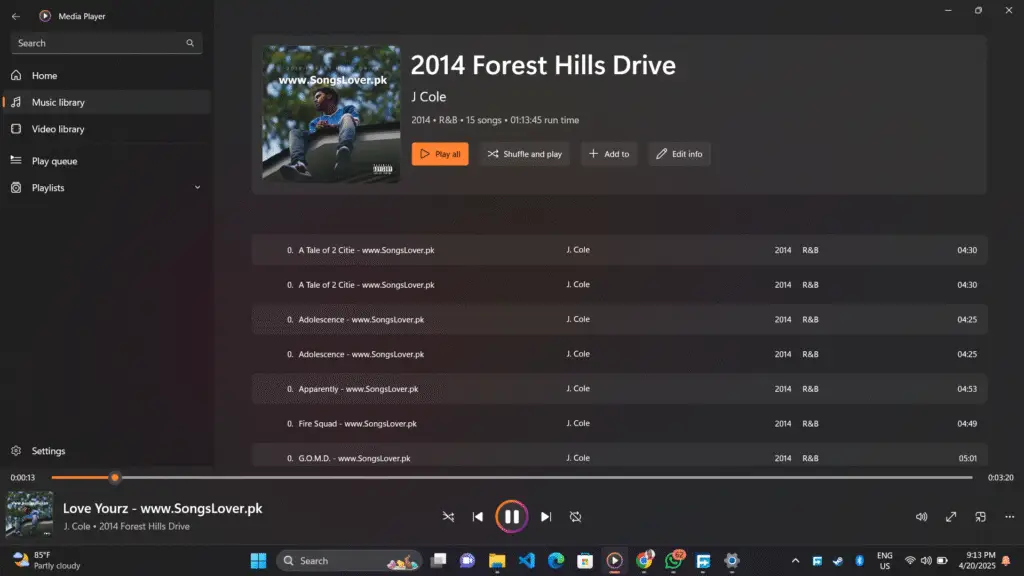Select the Apparently song row
The width and height of the screenshot is (1024, 576).
(619, 389)
